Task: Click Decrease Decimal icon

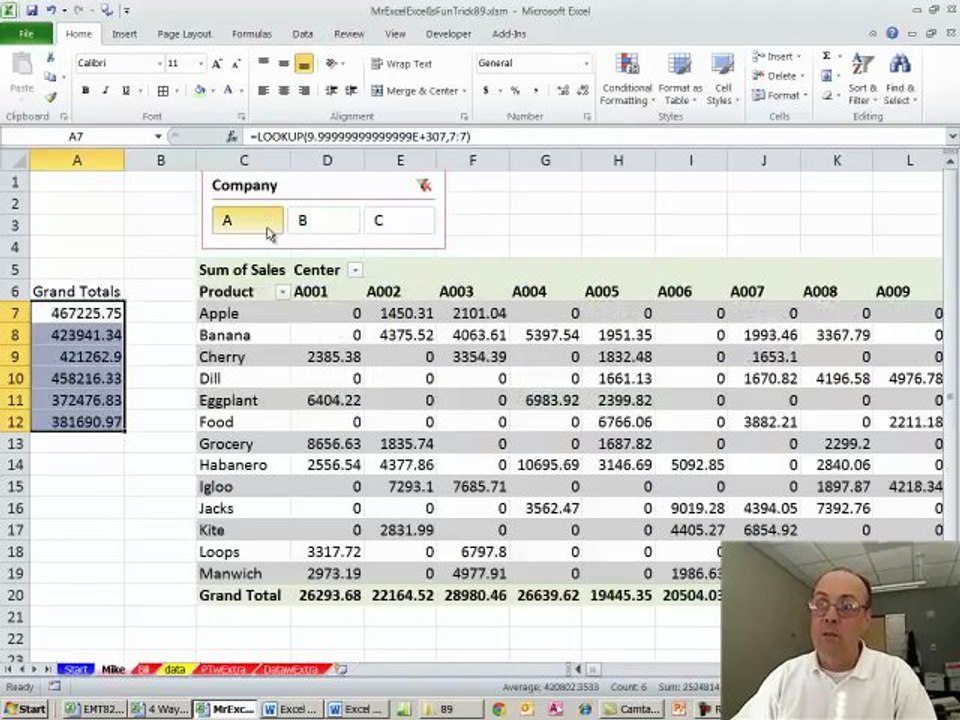Action: click(x=583, y=91)
